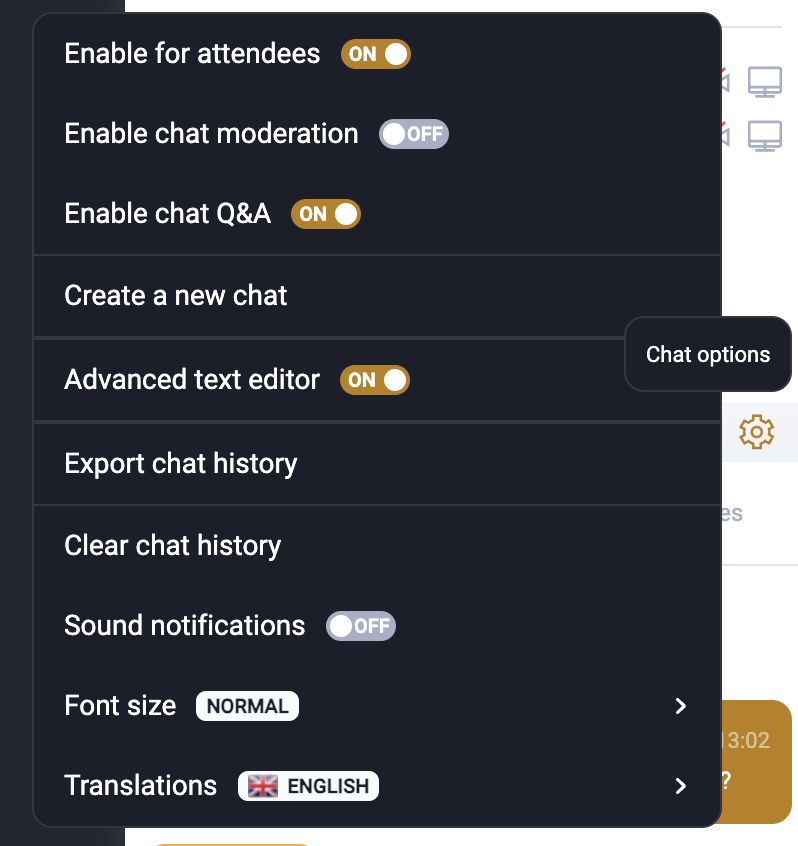Select Clear chat history
The height and width of the screenshot is (846, 798).
[377, 545]
